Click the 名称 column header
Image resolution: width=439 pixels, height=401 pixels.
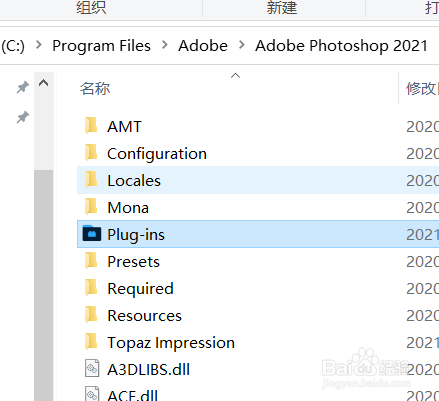click(95, 89)
